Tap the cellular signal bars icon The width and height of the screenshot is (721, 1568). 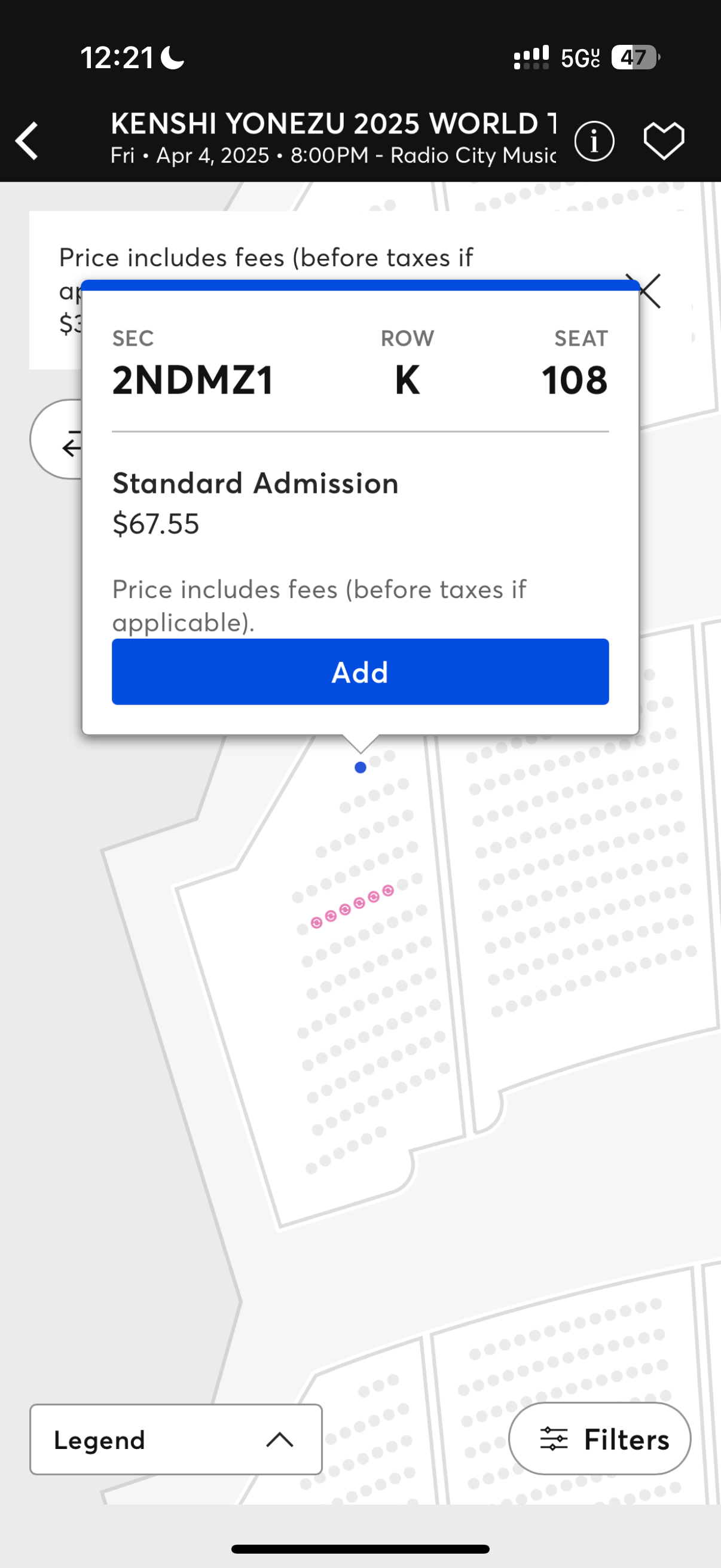(x=531, y=58)
